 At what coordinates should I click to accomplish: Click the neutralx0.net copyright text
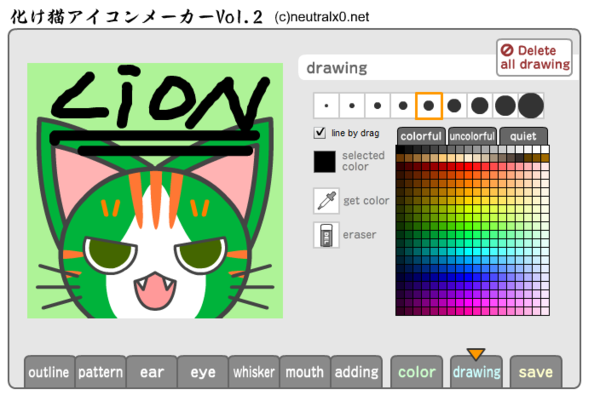(x=322, y=17)
